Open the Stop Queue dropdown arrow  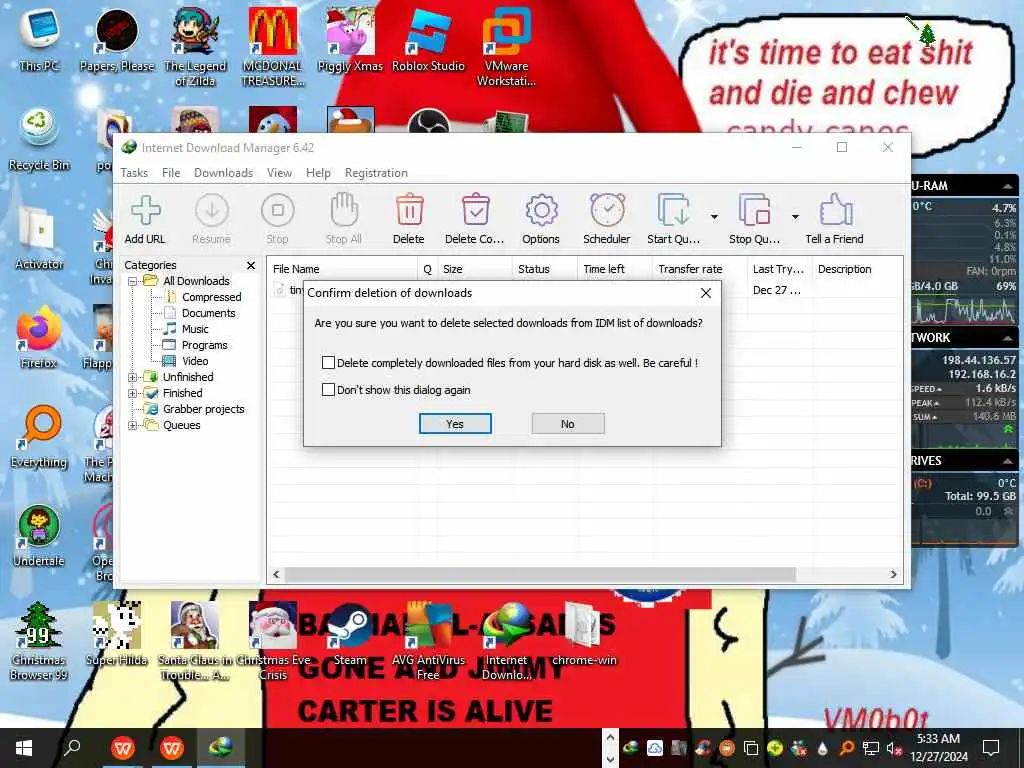click(795, 216)
